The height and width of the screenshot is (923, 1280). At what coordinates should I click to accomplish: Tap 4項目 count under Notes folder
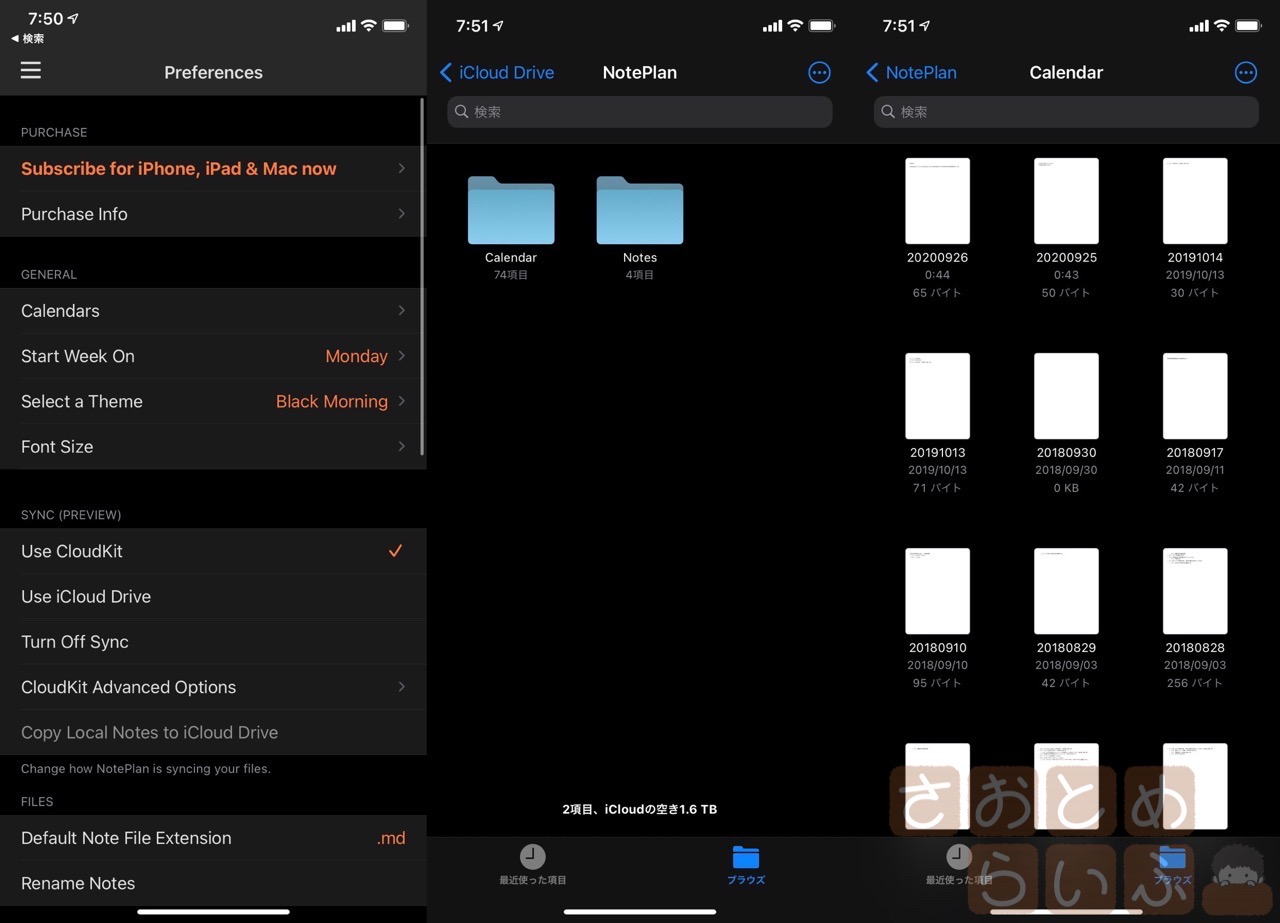[x=640, y=275]
